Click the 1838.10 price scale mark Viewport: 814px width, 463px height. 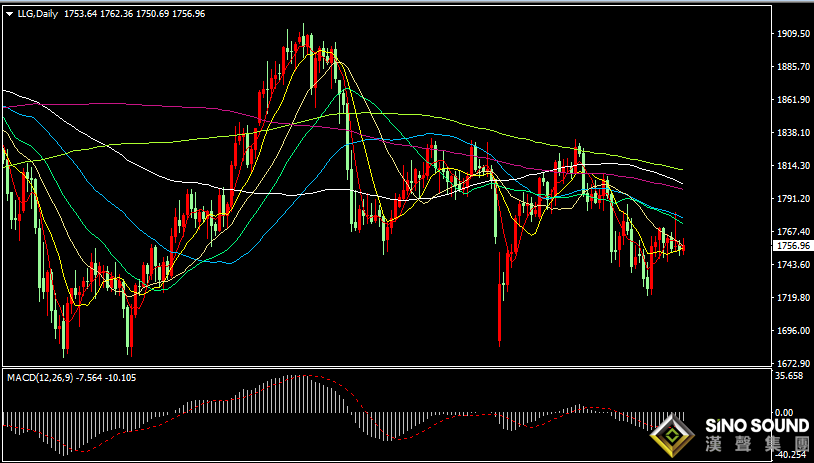tap(792, 133)
